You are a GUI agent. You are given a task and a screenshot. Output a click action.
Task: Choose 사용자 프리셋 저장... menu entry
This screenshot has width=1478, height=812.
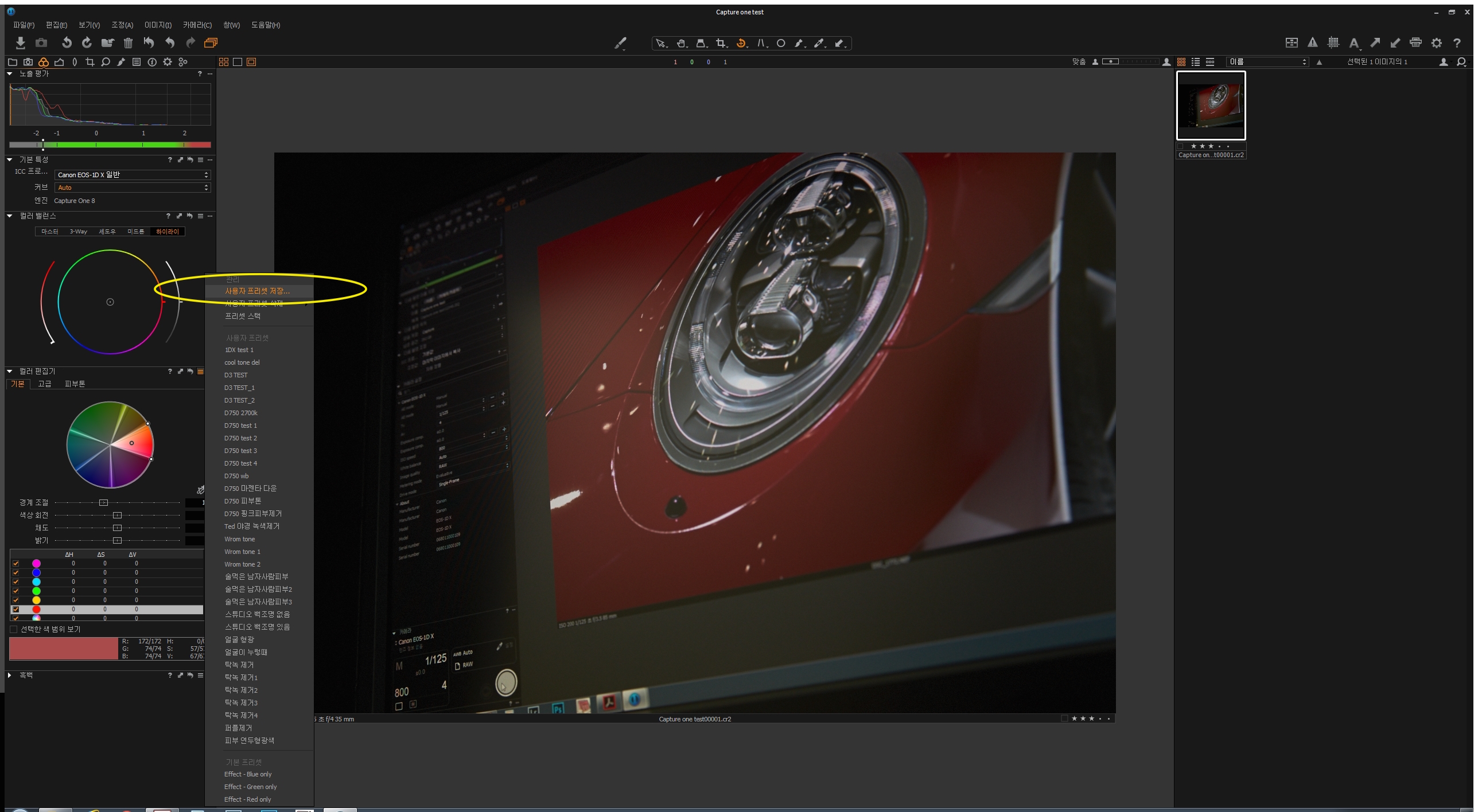click(x=257, y=291)
